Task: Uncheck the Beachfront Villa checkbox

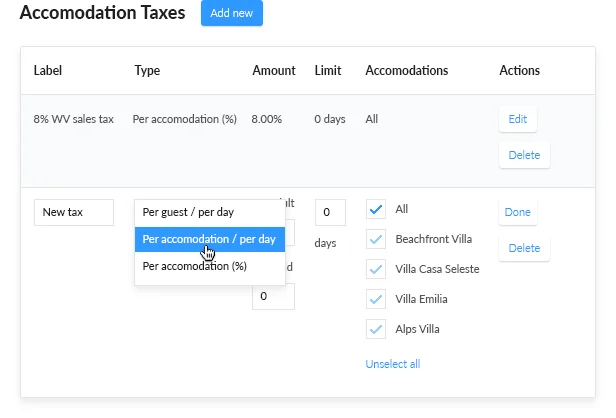Action: pos(376,239)
